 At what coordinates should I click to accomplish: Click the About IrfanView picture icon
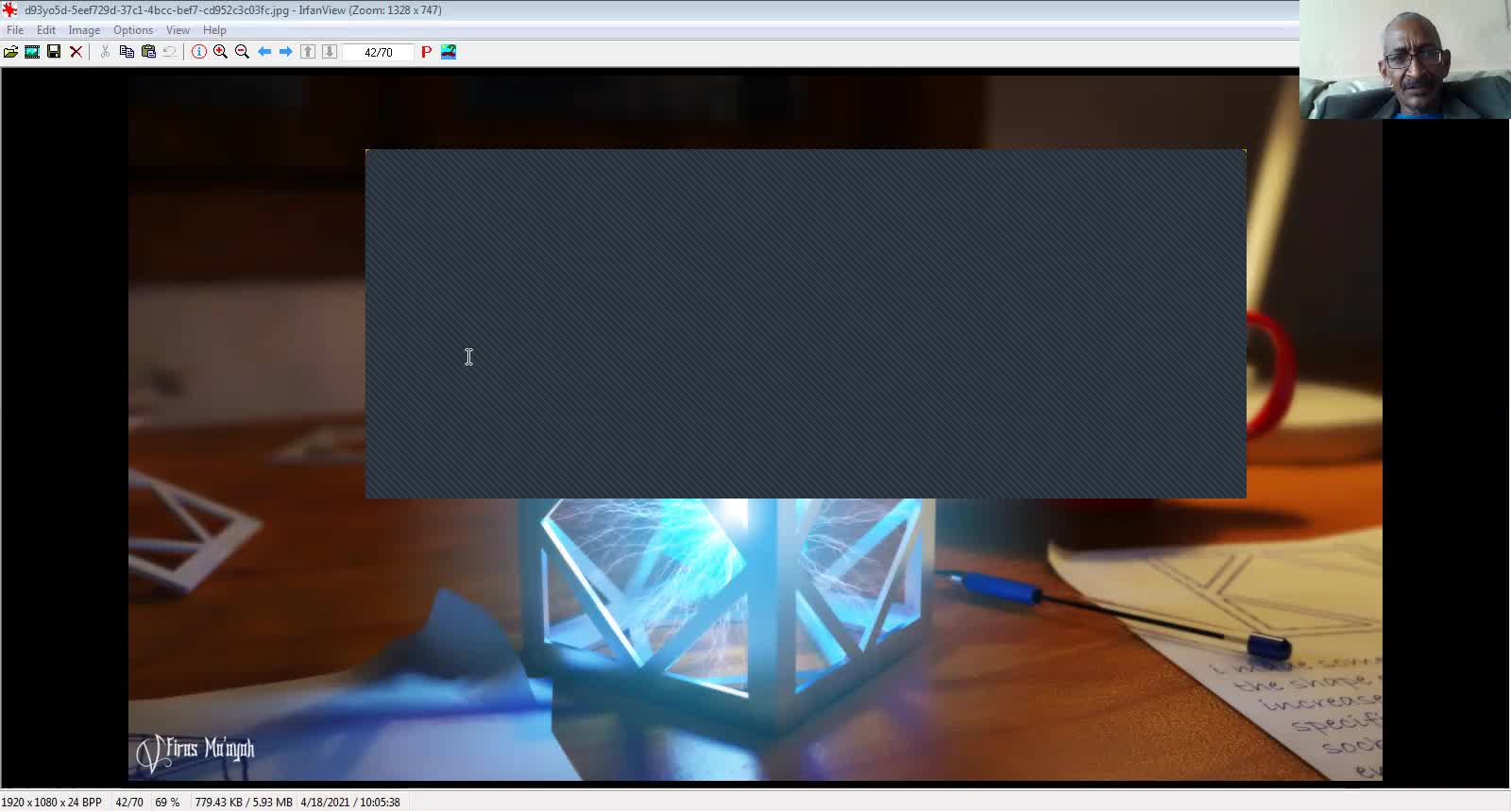[449, 52]
